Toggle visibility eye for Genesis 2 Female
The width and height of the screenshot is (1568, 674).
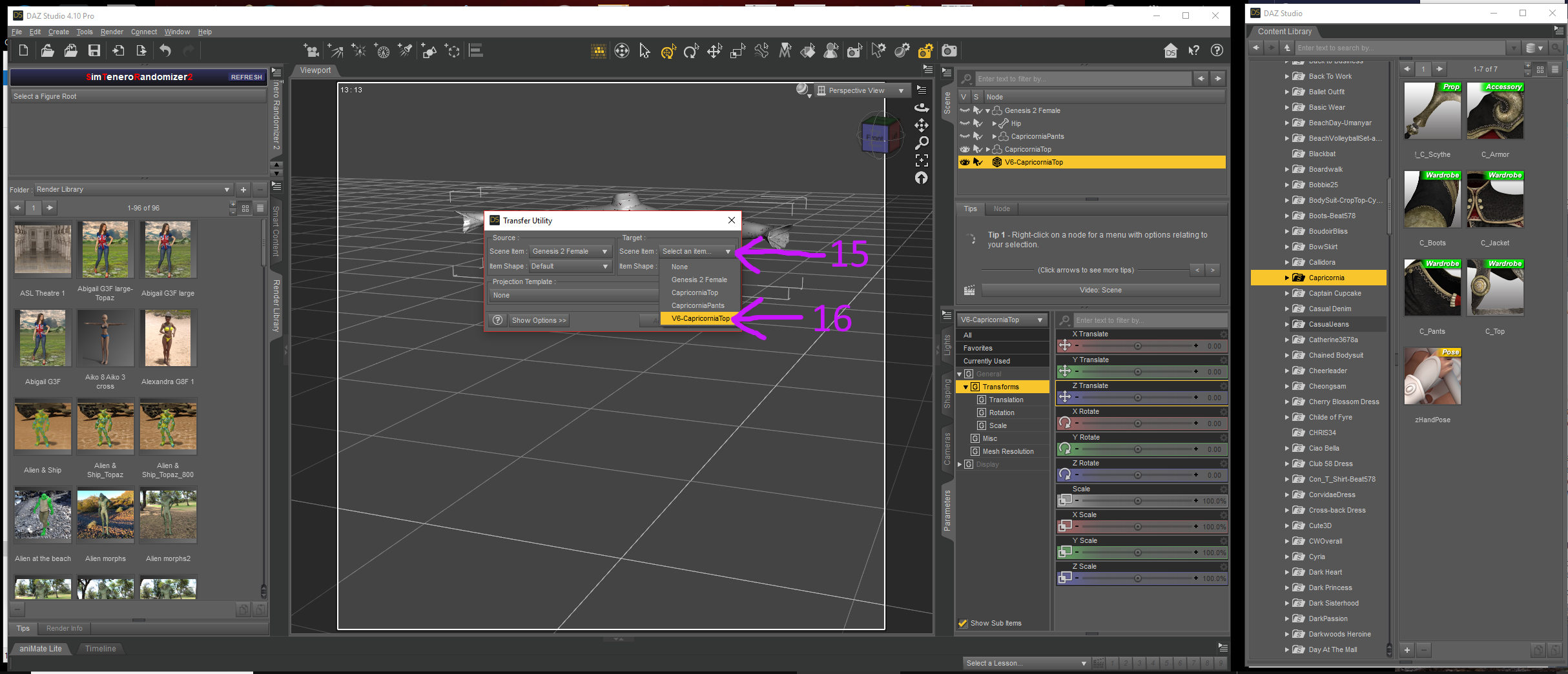tap(965, 110)
